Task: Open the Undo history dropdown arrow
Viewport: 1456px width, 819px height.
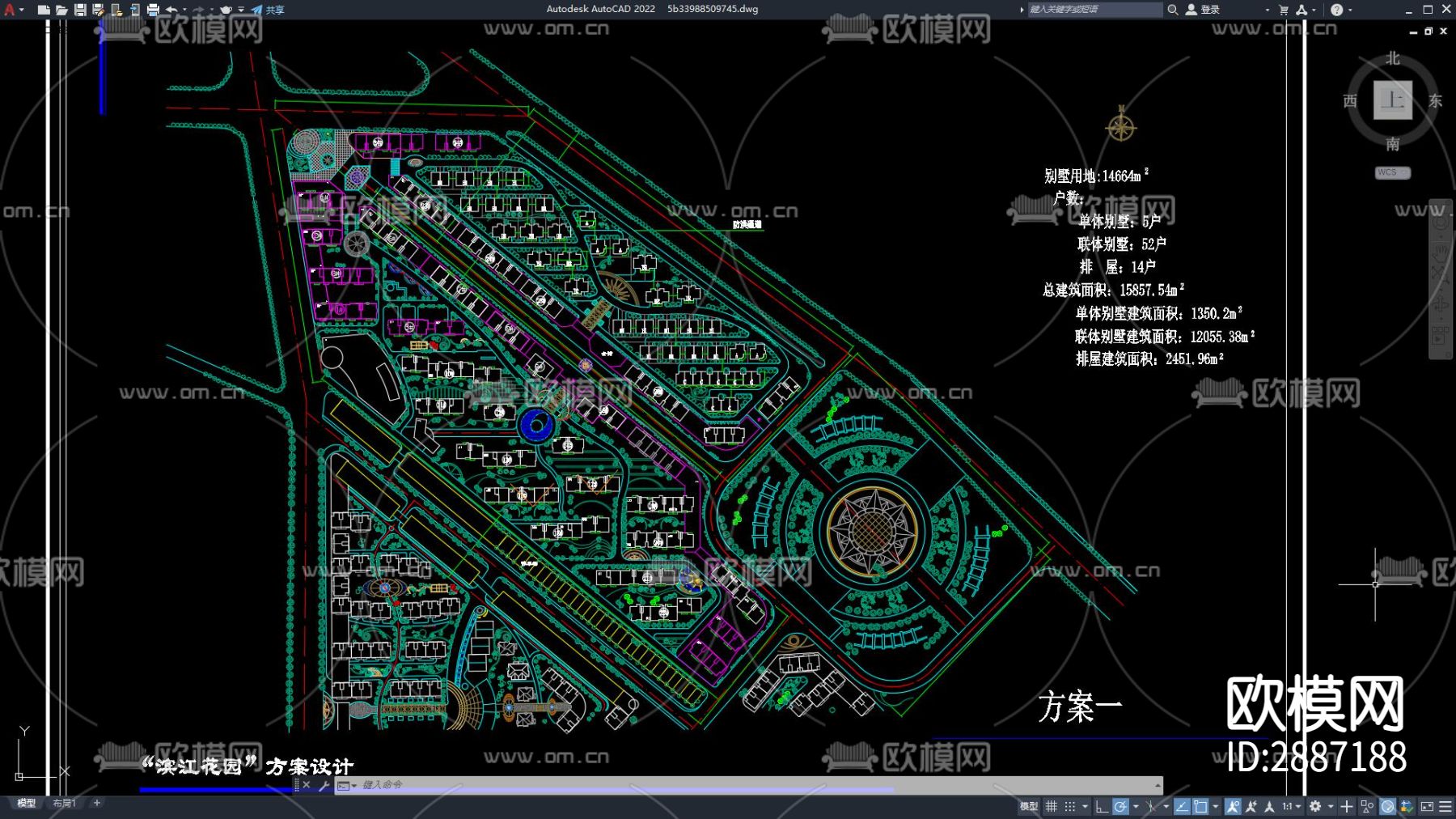Action: (x=184, y=10)
